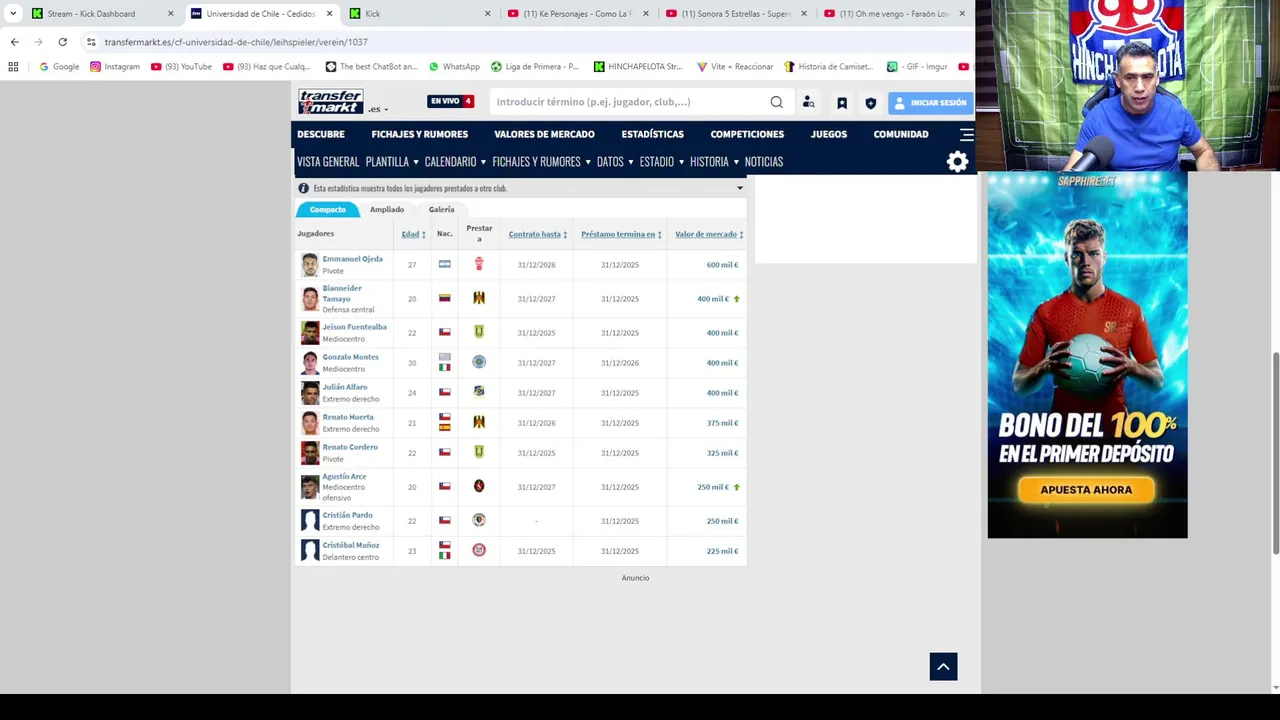1280x720 pixels.
Task: Click the scroll-to-top arrow button
Action: point(943,667)
